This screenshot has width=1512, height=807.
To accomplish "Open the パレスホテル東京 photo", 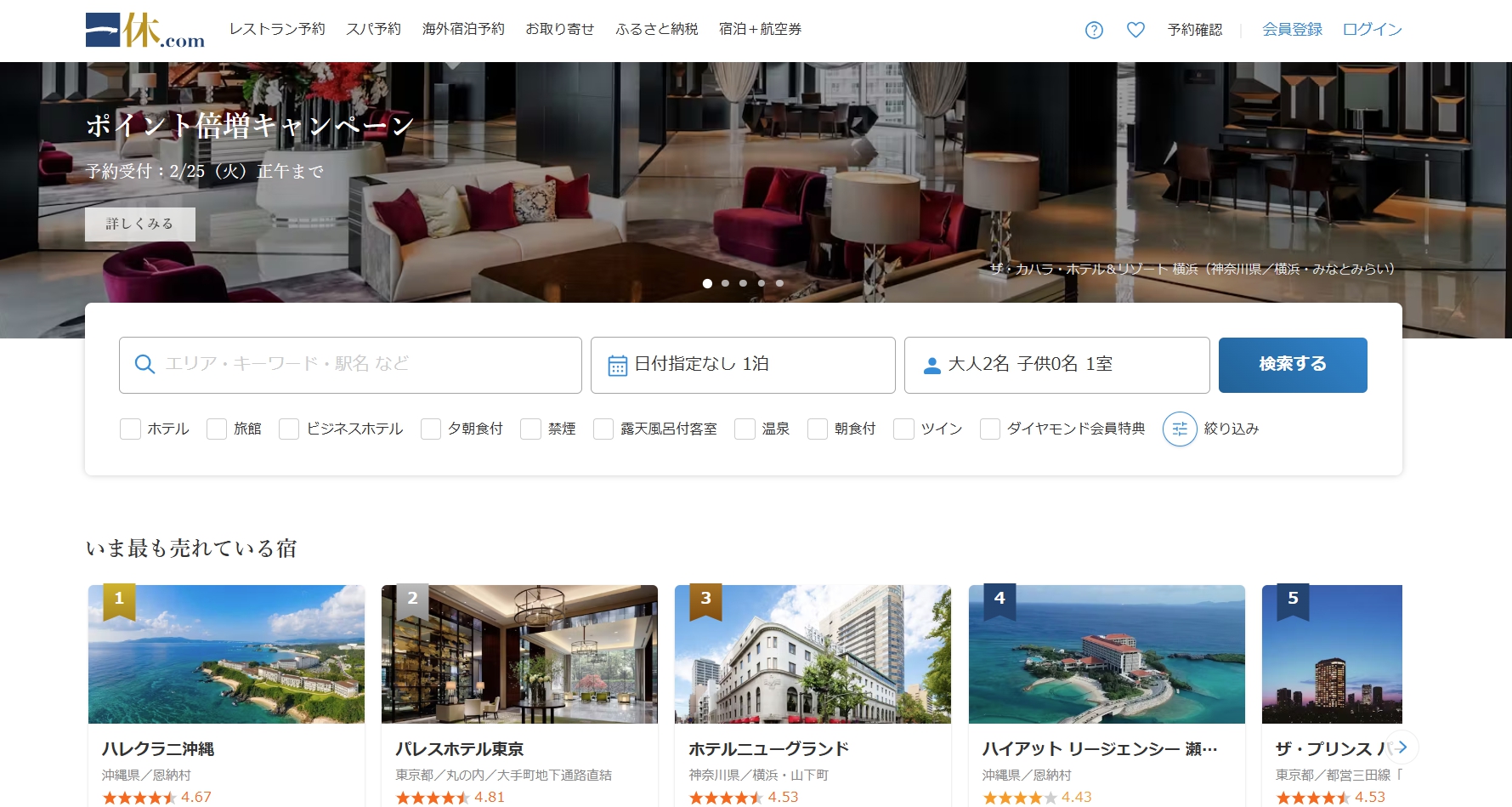I will pos(519,654).
